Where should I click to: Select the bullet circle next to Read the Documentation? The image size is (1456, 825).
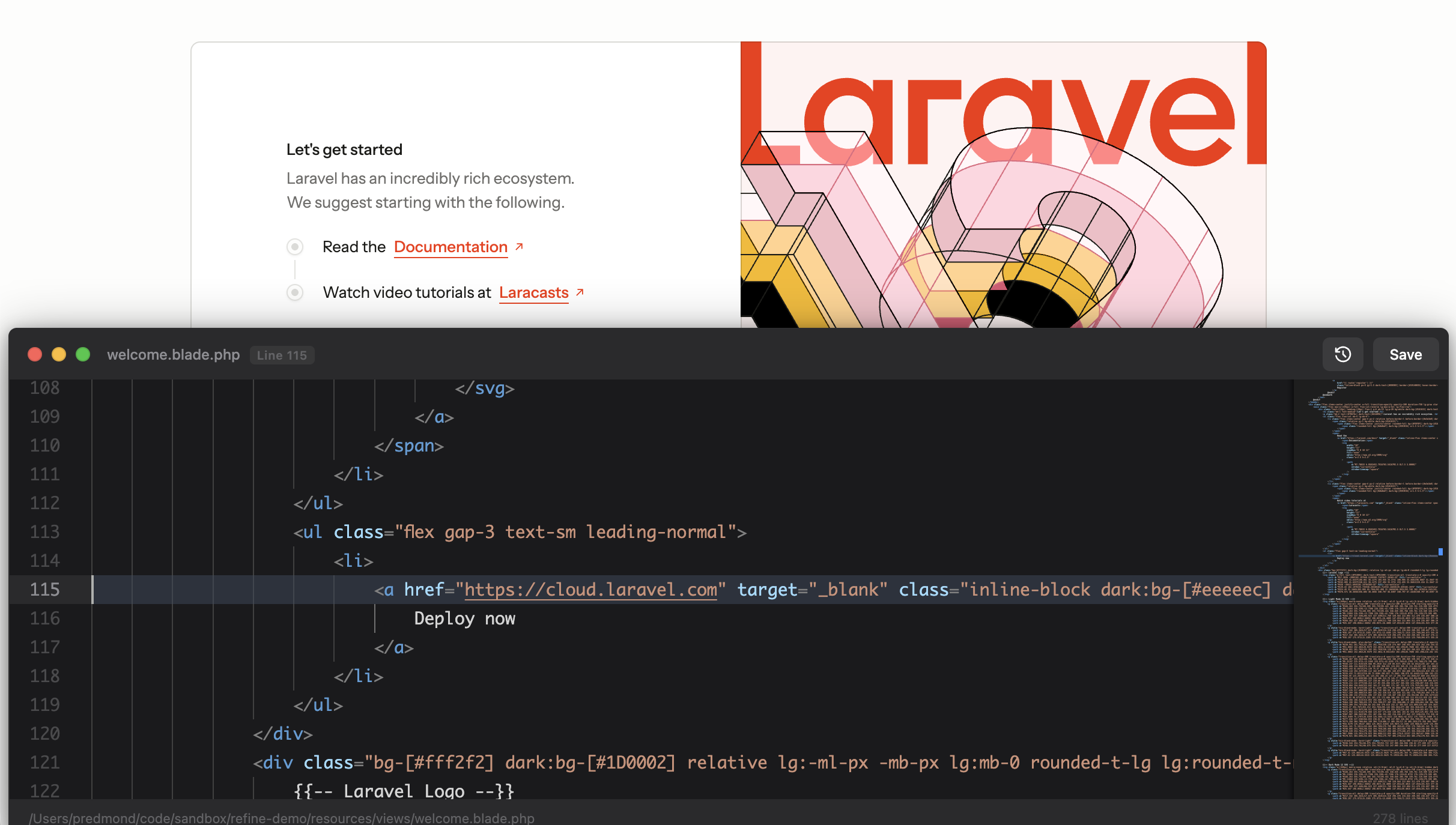(295, 247)
